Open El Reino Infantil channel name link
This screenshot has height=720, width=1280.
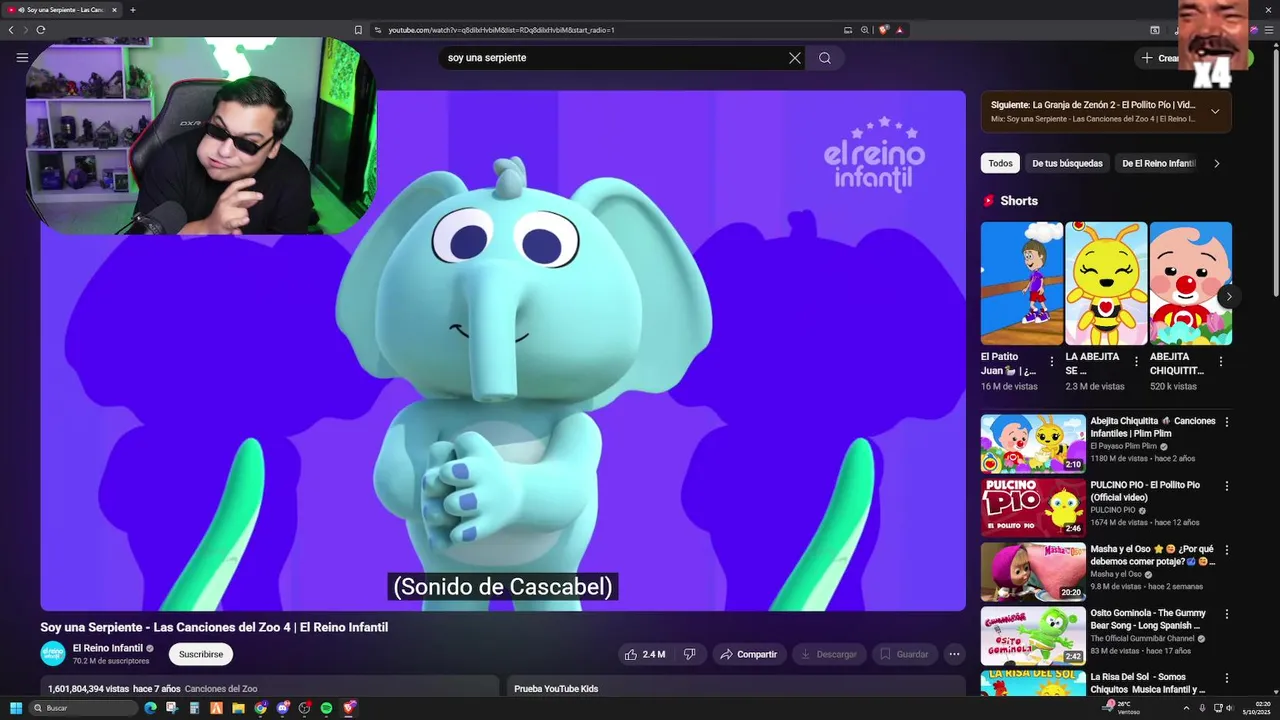108,648
